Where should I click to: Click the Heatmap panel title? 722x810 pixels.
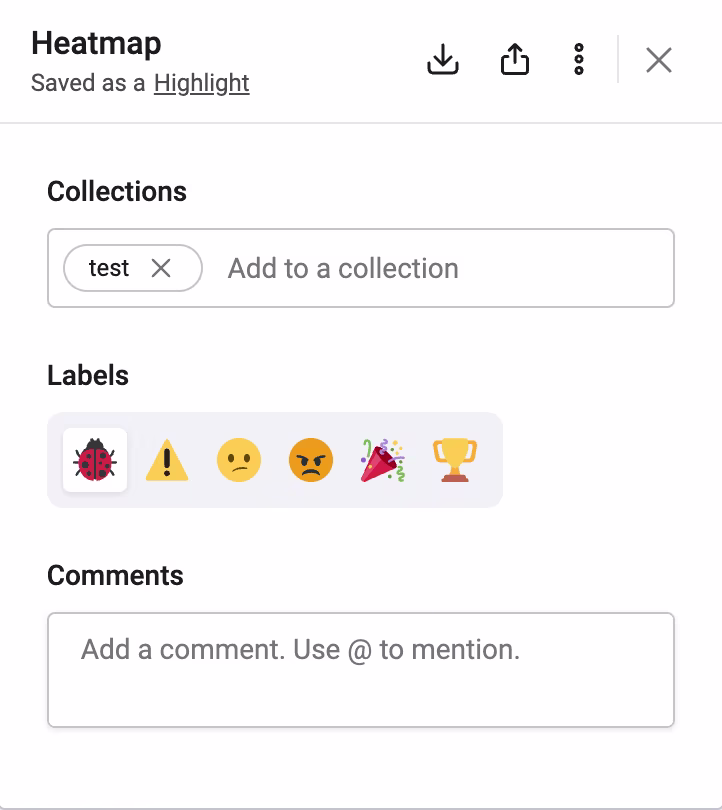tap(96, 44)
